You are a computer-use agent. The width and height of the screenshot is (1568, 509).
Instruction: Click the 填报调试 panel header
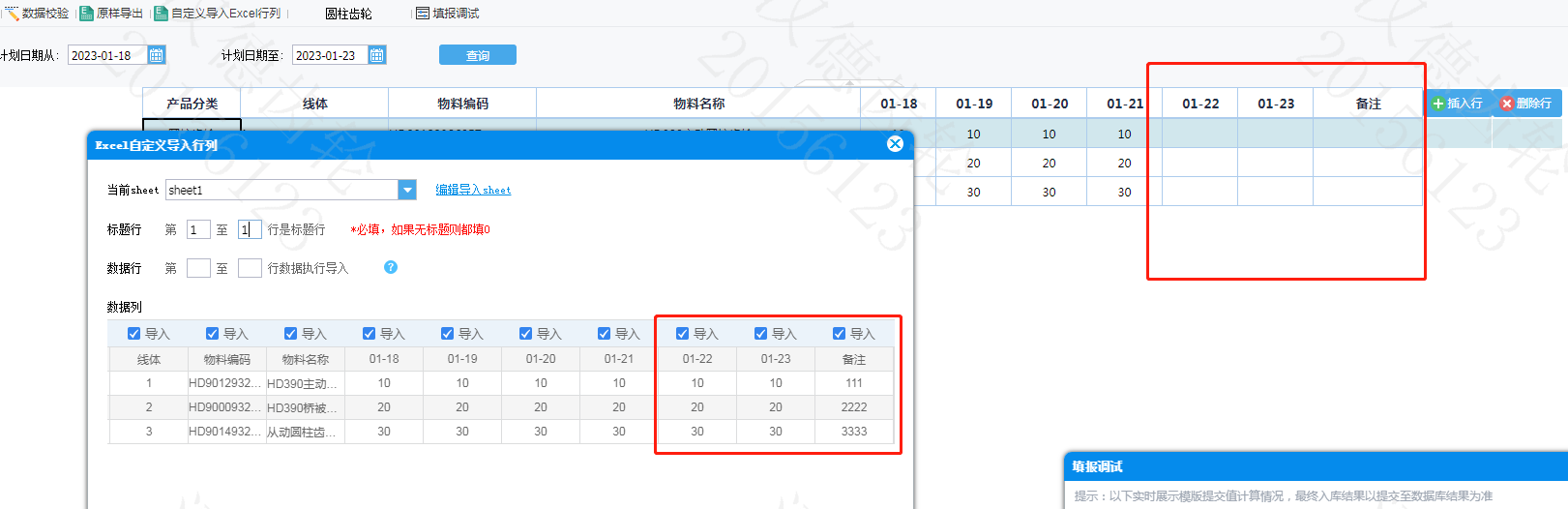point(1316,466)
